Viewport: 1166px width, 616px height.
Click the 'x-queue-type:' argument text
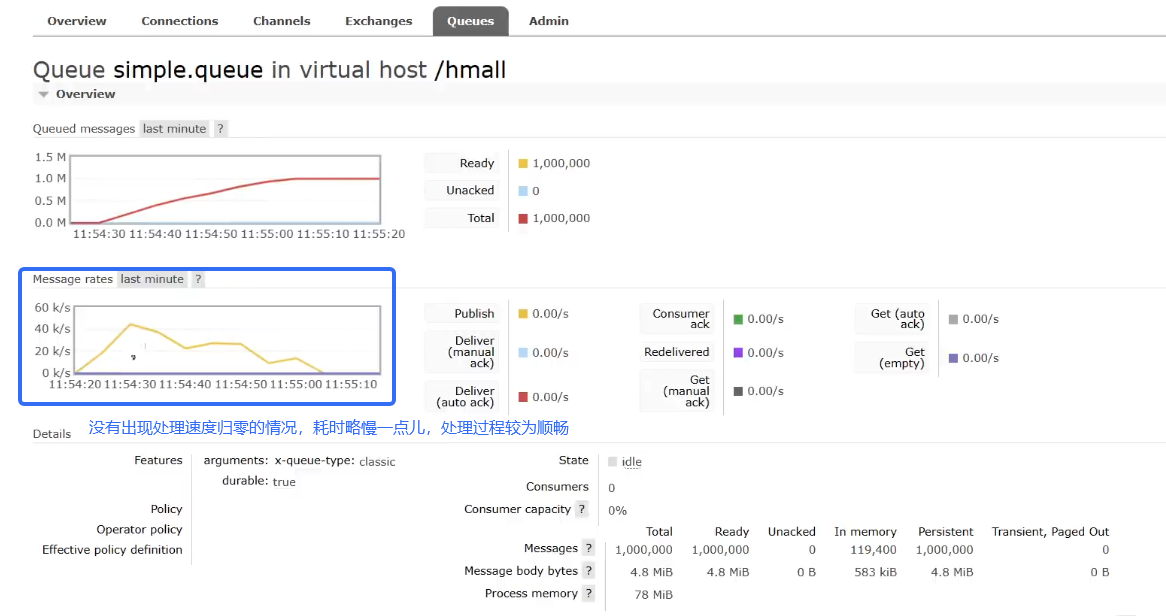pyautogui.click(x=315, y=461)
